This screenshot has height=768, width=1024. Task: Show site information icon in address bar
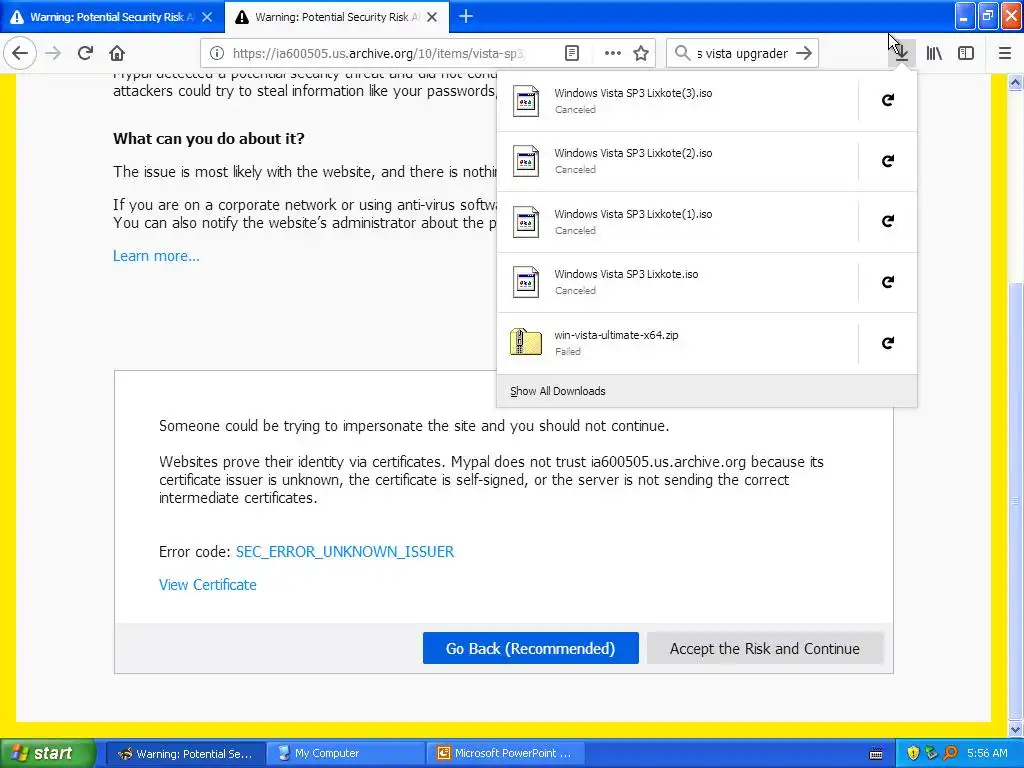pyautogui.click(x=217, y=54)
